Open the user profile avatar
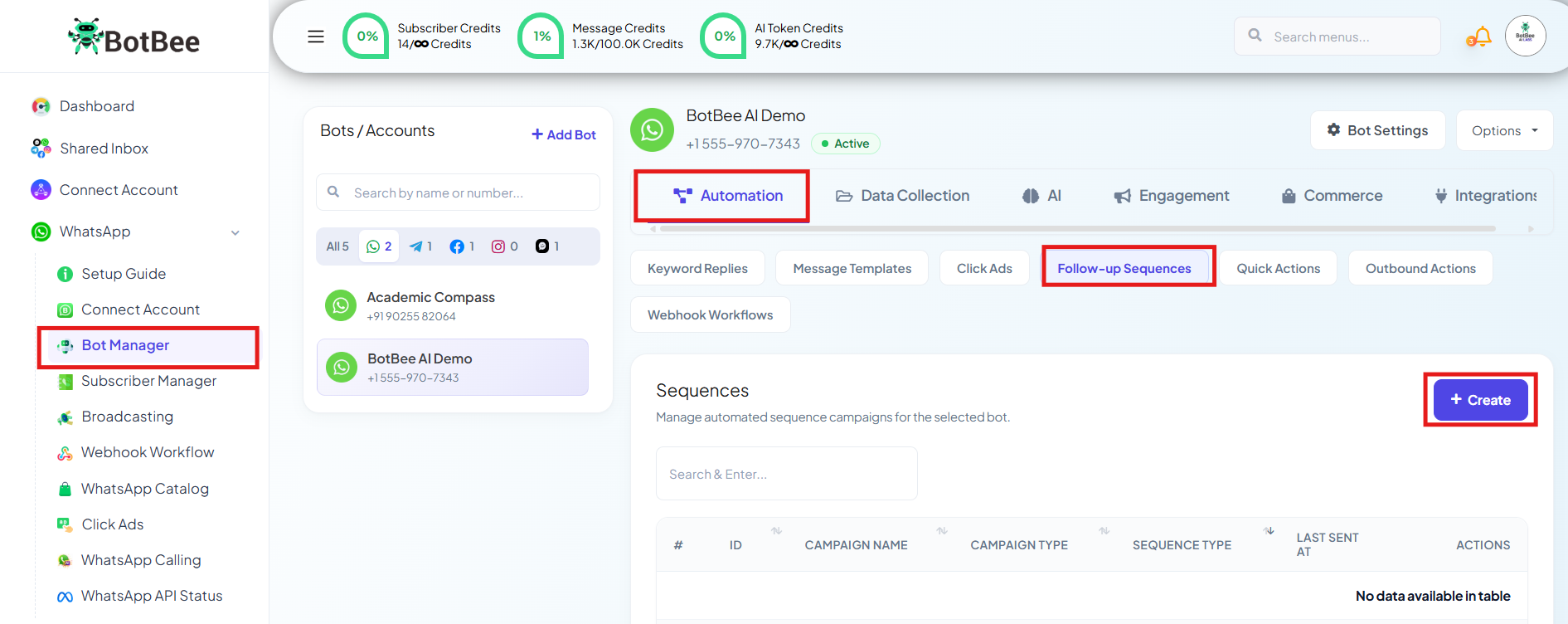 [1526, 36]
